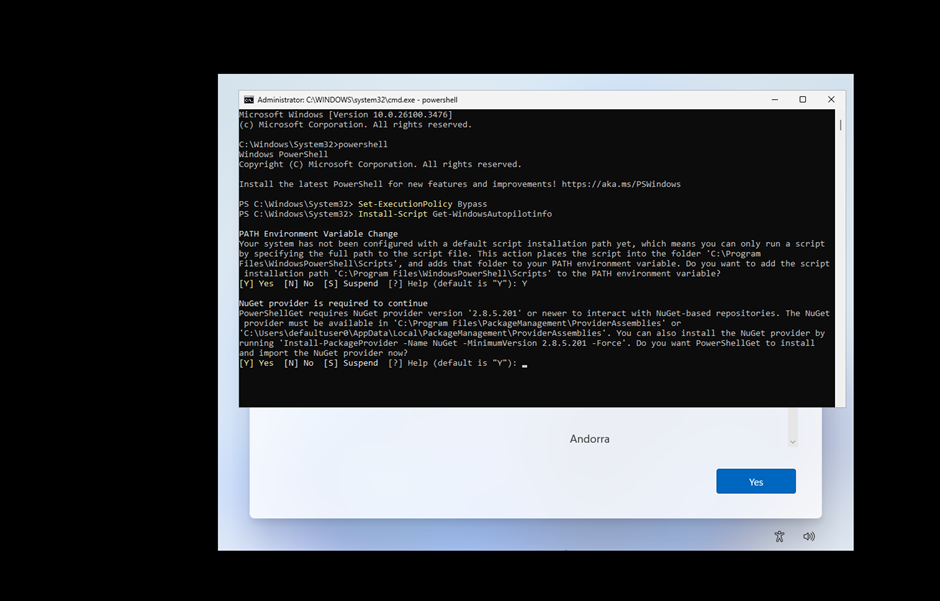Minimize the Administrator cmd window
This screenshot has height=601, width=940.
click(774, 100)
